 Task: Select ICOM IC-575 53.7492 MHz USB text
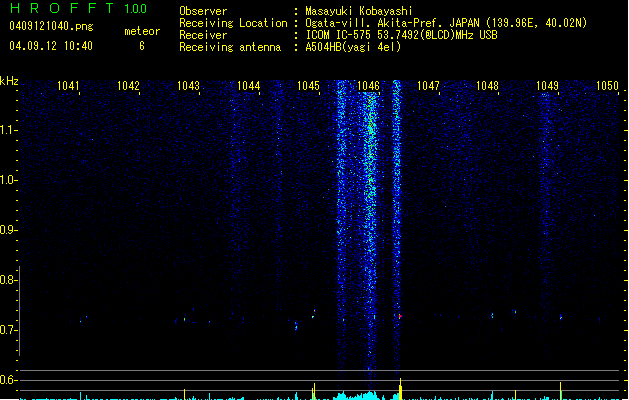(x=402, y=35)
